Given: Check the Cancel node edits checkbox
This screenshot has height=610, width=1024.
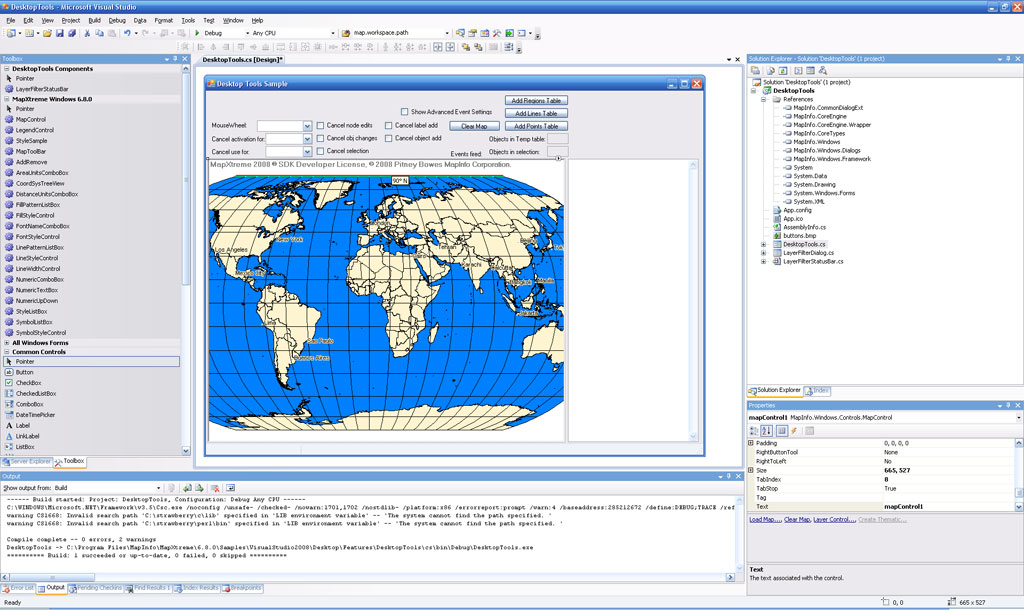Looking at the screenshot, I should [320, 125].
